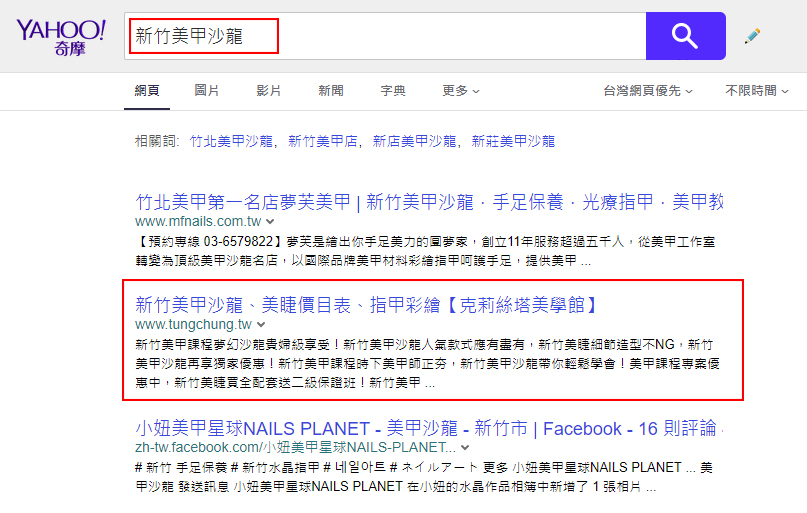Open the 字典 tab
Screen dimensions: 807x513
point(393,91)
